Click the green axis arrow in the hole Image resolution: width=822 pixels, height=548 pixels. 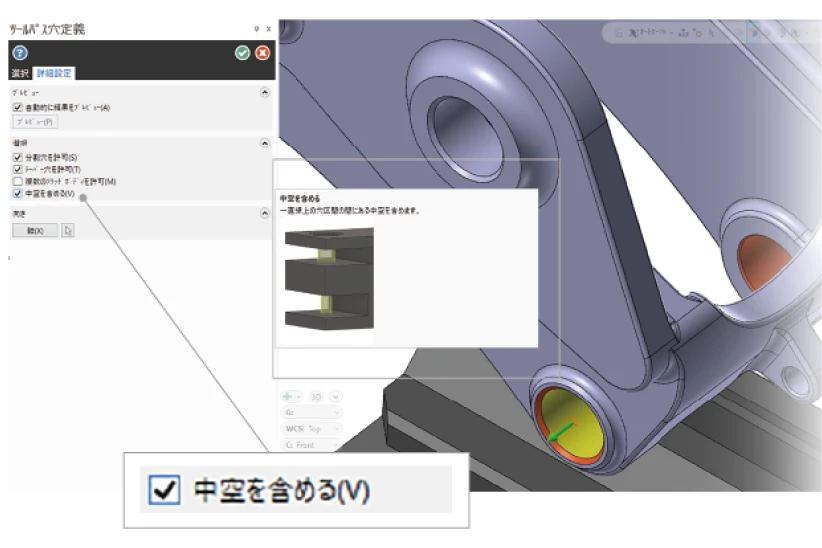pyautogui.click(x=562, y=430)
